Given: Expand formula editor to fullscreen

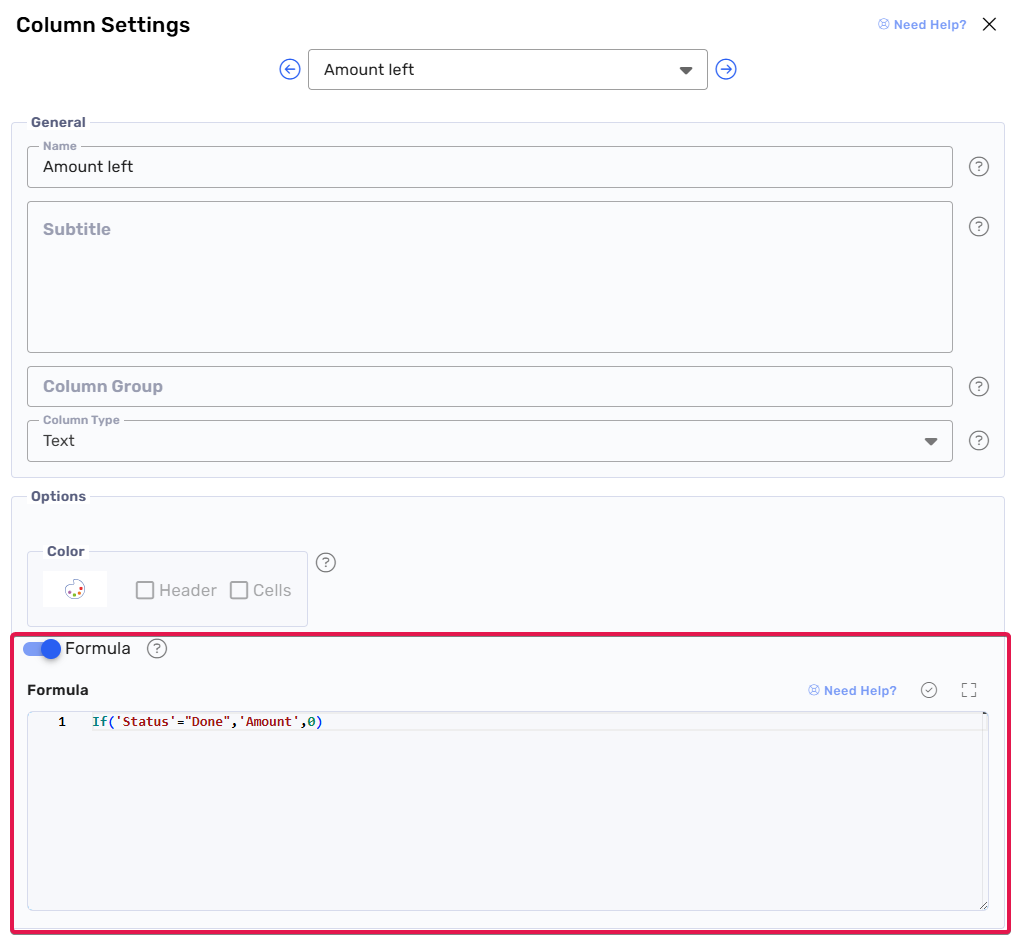Looking at the screenshot, I should 968,690.
